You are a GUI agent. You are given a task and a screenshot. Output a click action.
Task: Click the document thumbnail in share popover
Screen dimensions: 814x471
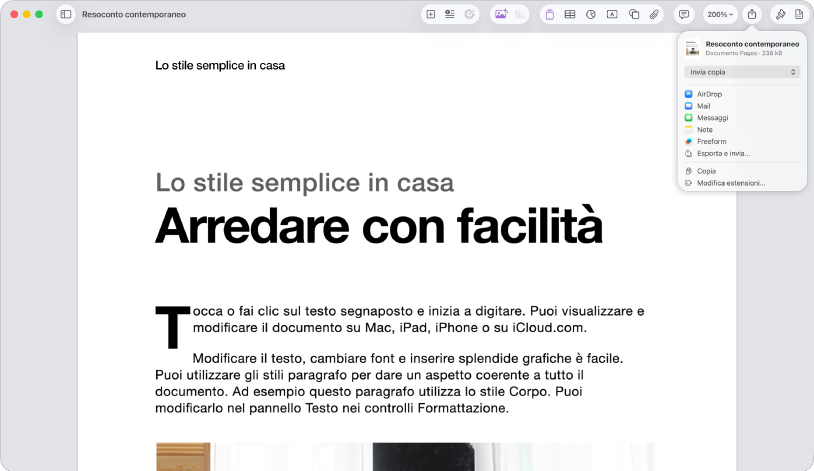[x=692, y=48]
